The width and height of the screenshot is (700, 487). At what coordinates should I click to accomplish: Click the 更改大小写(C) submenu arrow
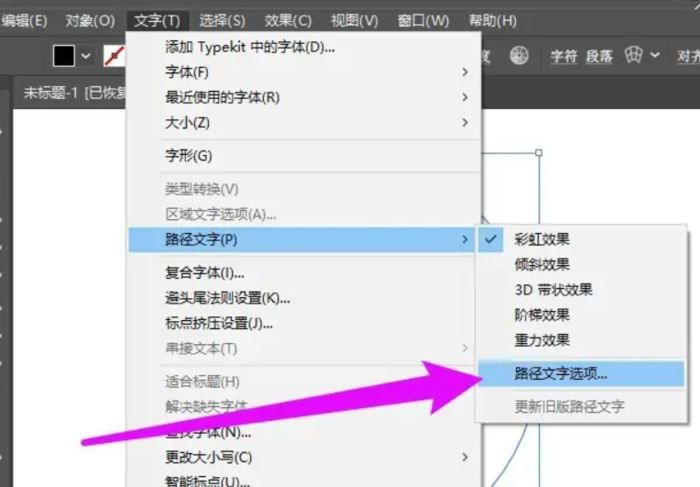[465, 457]
